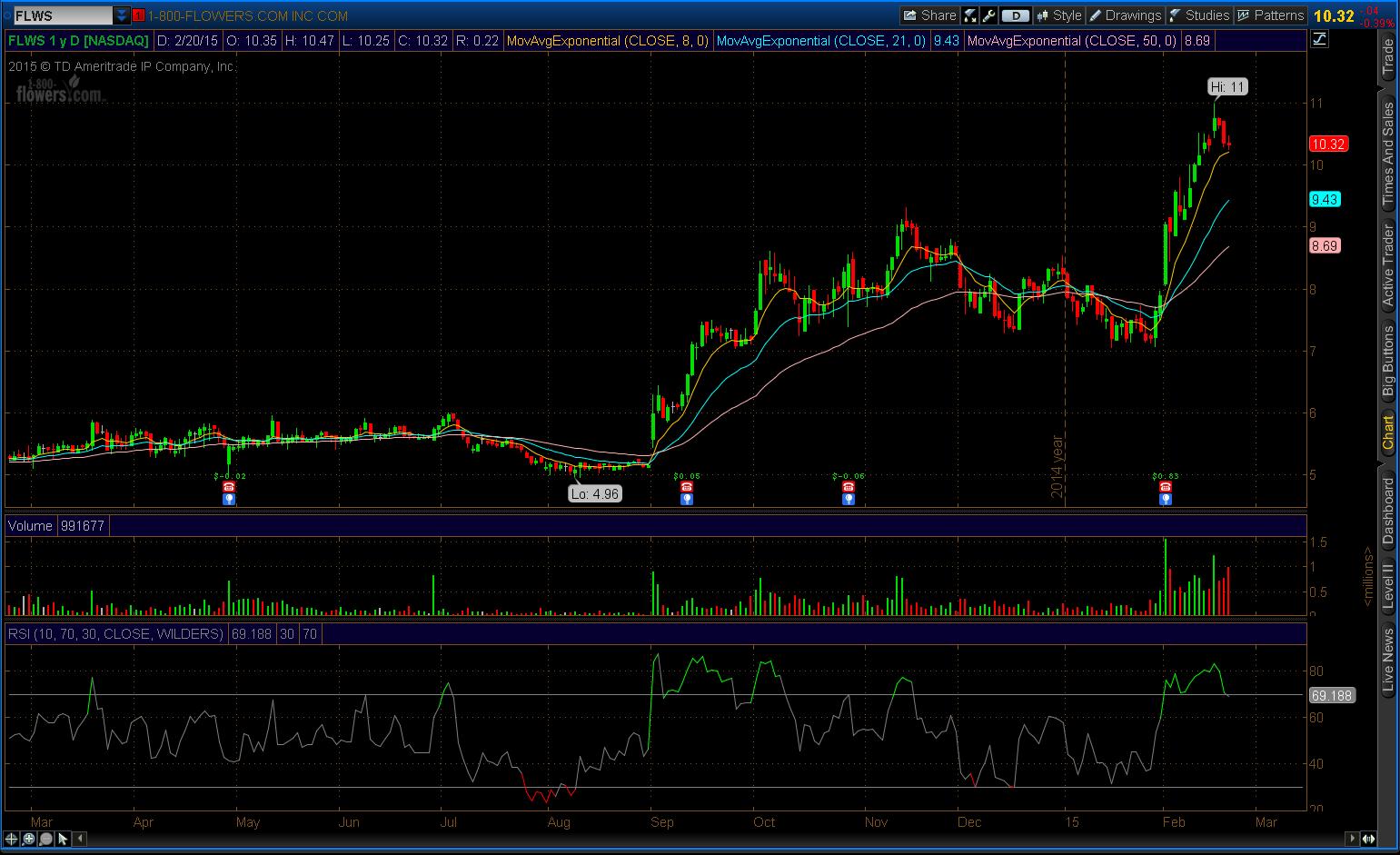Click the red phone earnings icon near September

pyautogui.click(x=687, y=487)
